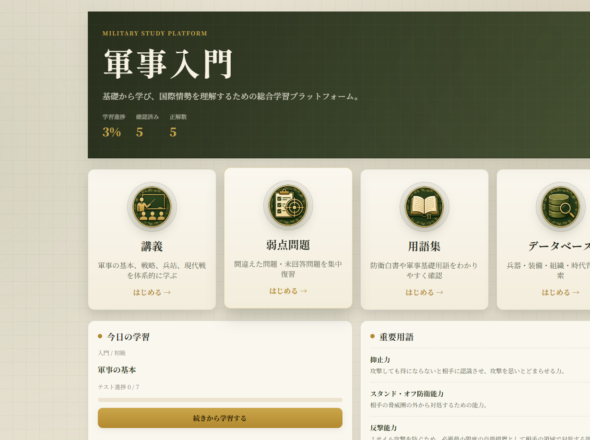Click the 講義 card description text
The image size is (590, 440).
tap(152, 271)
